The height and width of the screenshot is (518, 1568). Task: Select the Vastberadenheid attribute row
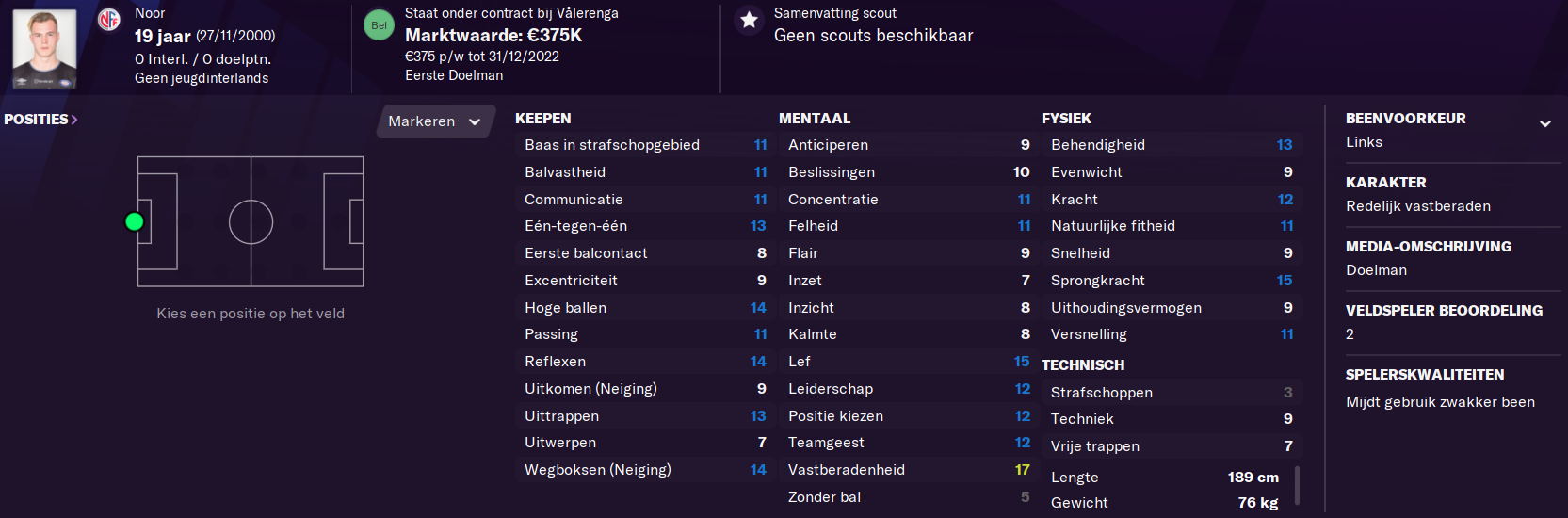tap(909, 470)
